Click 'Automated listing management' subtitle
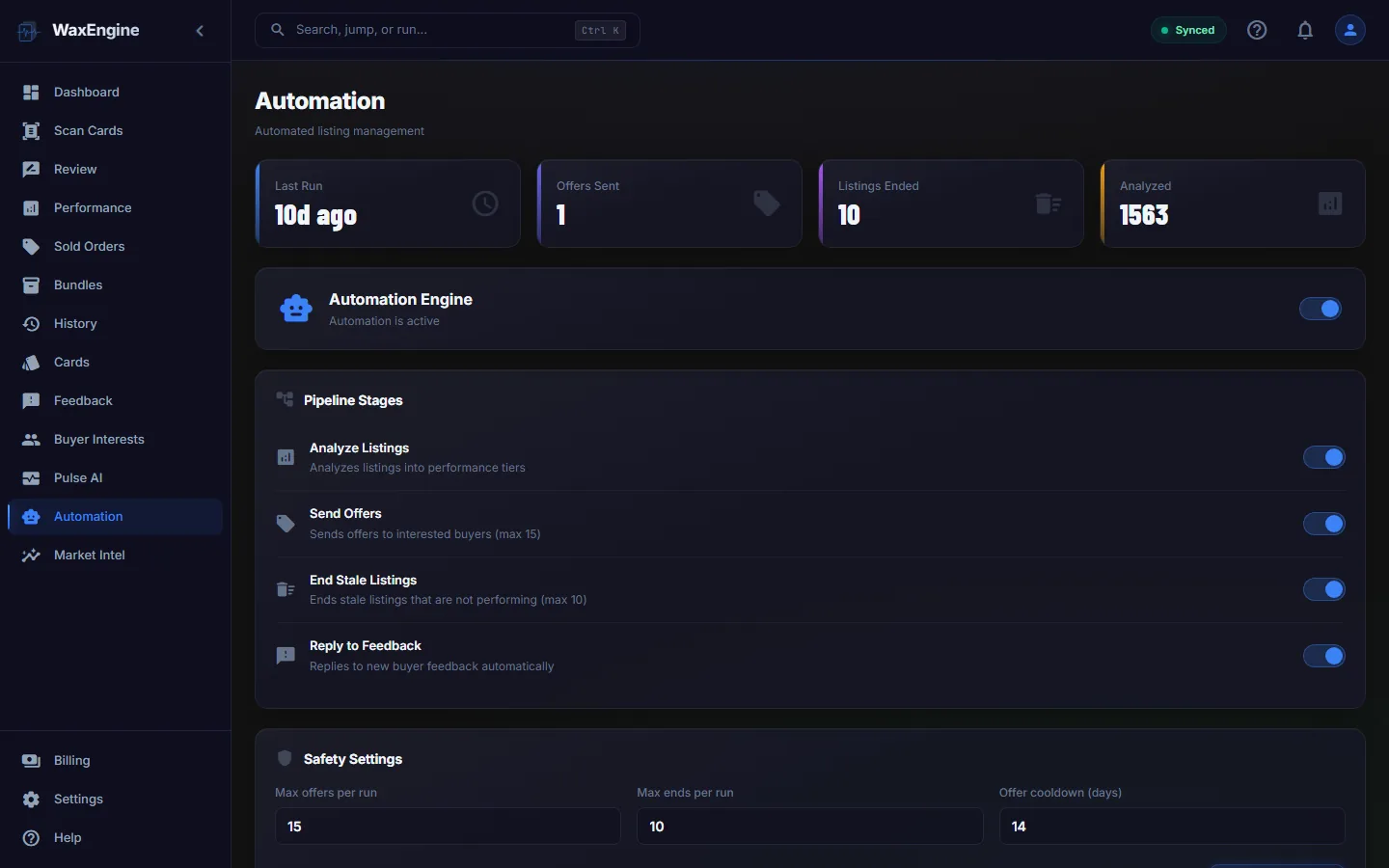 pyautogui.click(x=340, y=131)
